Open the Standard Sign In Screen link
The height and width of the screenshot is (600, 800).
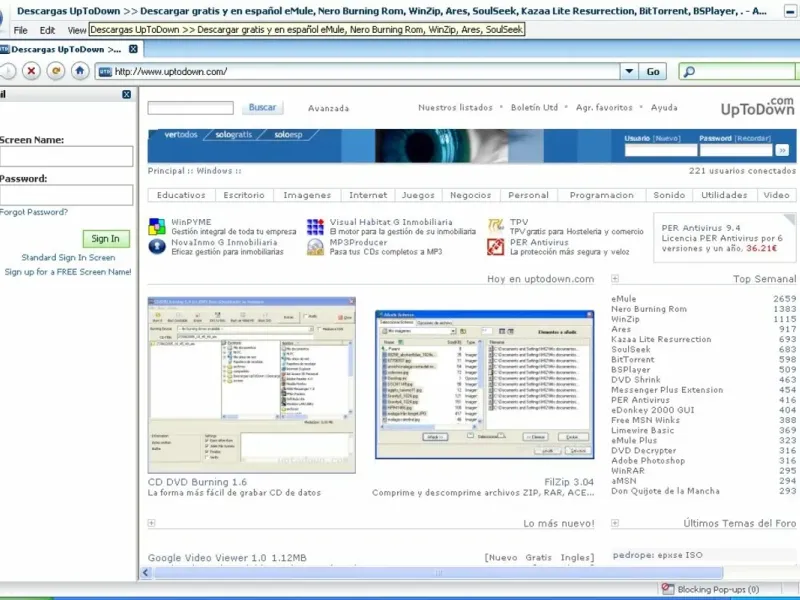pyautogui.click(x=68, y=258)
